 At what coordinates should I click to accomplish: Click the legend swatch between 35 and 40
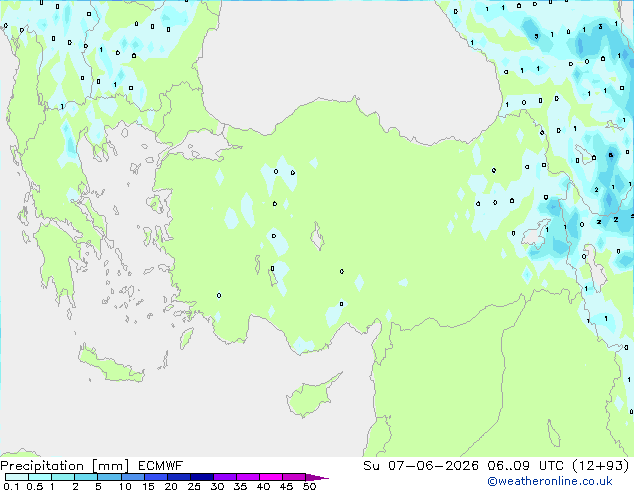[x=247, y=477]
